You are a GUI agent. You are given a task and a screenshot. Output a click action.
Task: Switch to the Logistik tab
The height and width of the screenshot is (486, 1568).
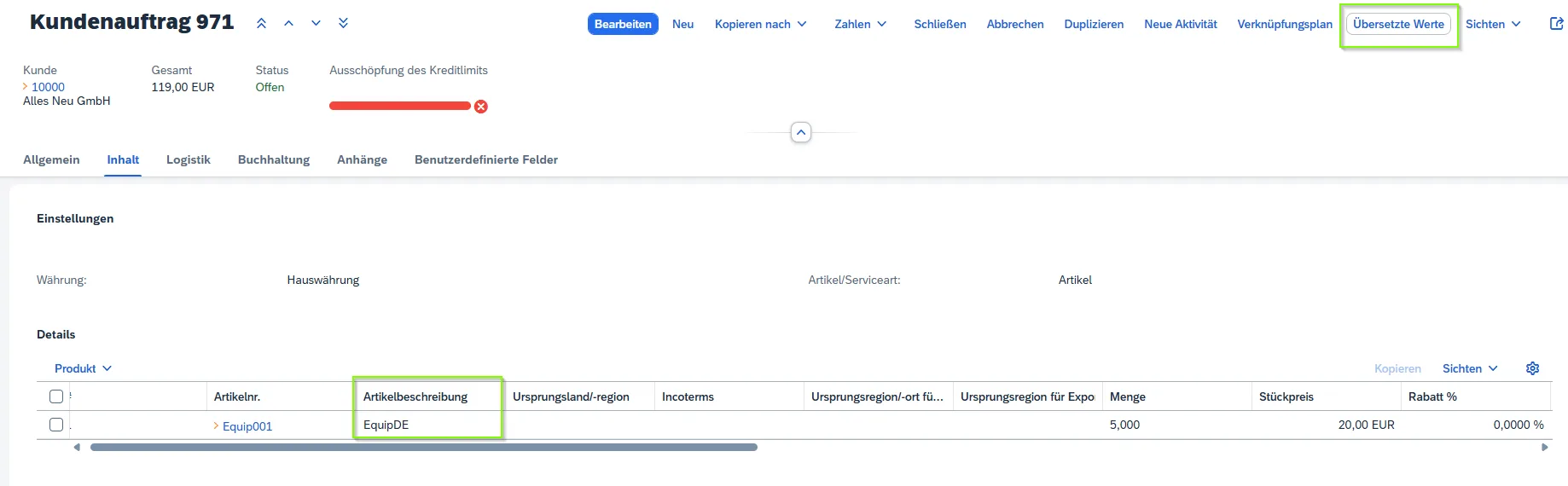click(x=188, y=159)
